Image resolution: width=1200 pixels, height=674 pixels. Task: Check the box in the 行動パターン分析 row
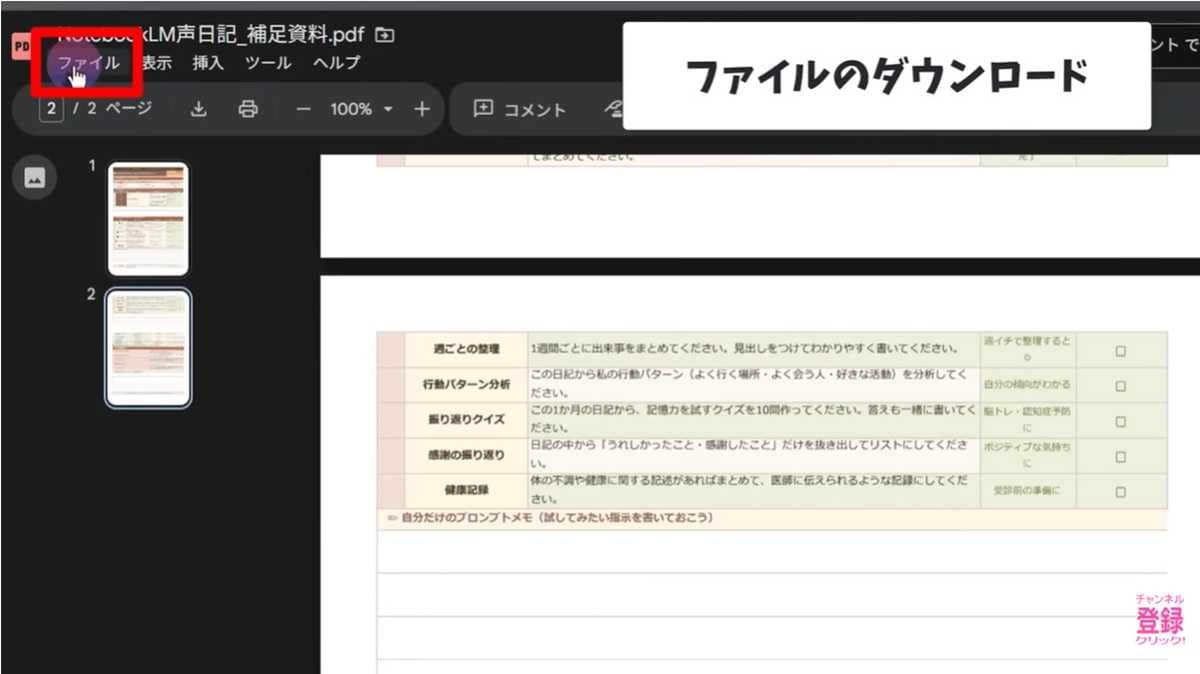1120,386
